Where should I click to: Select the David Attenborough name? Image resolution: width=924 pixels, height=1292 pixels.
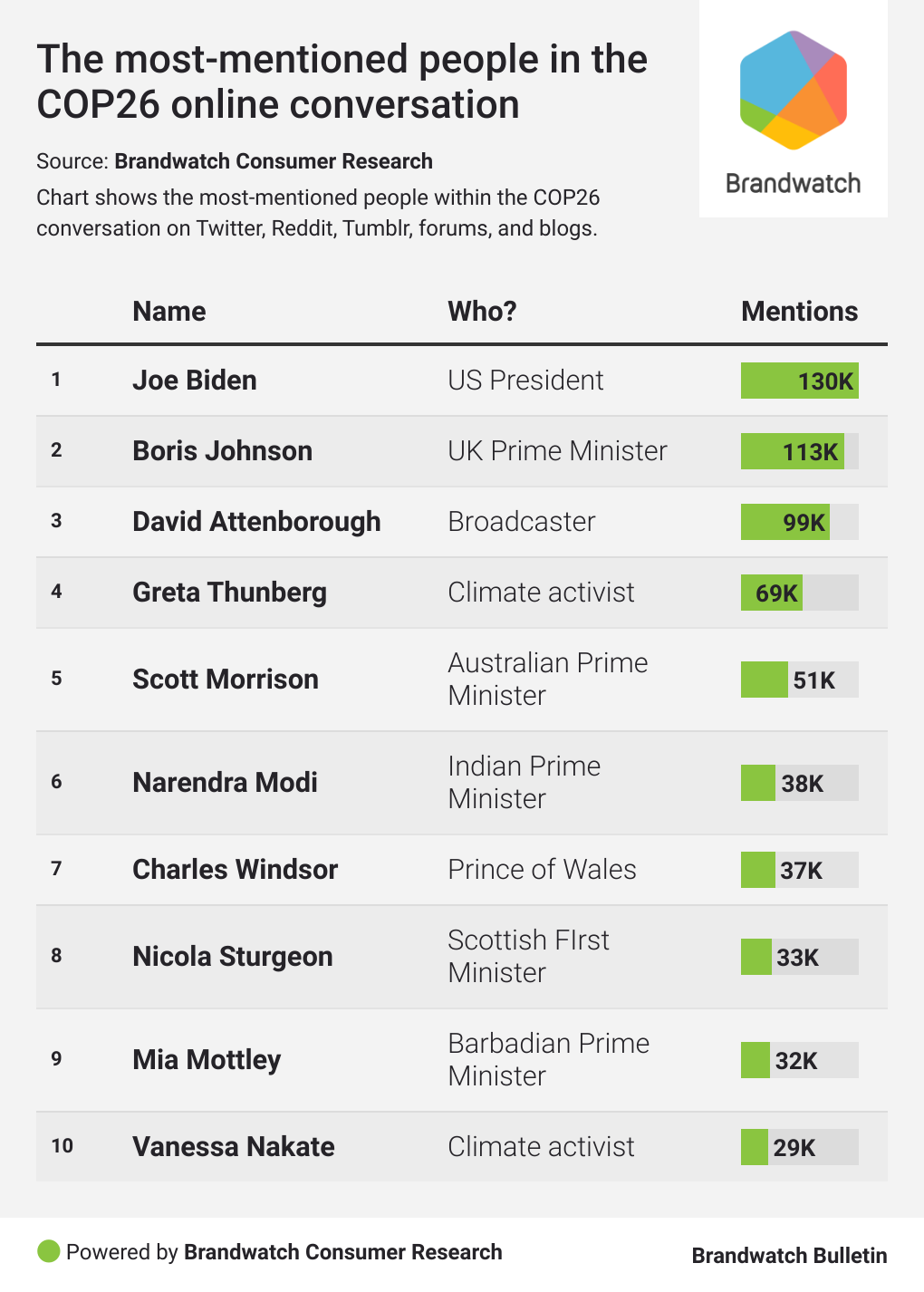tap(256, 522)
